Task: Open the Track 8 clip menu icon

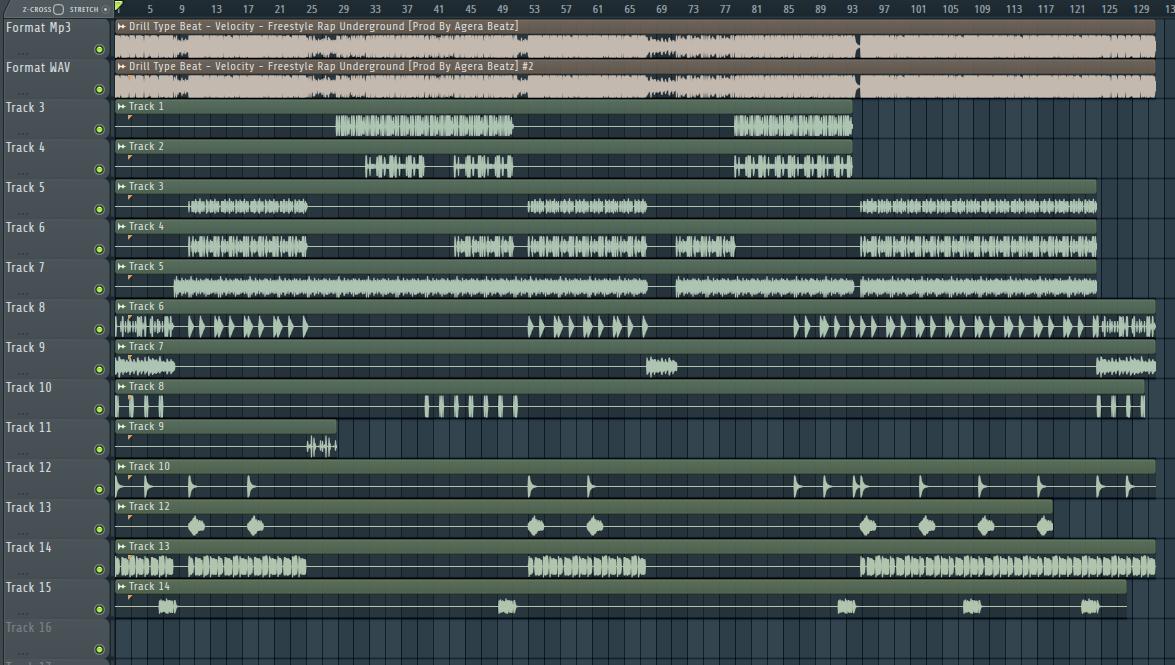Action: [x=121, y=386]
